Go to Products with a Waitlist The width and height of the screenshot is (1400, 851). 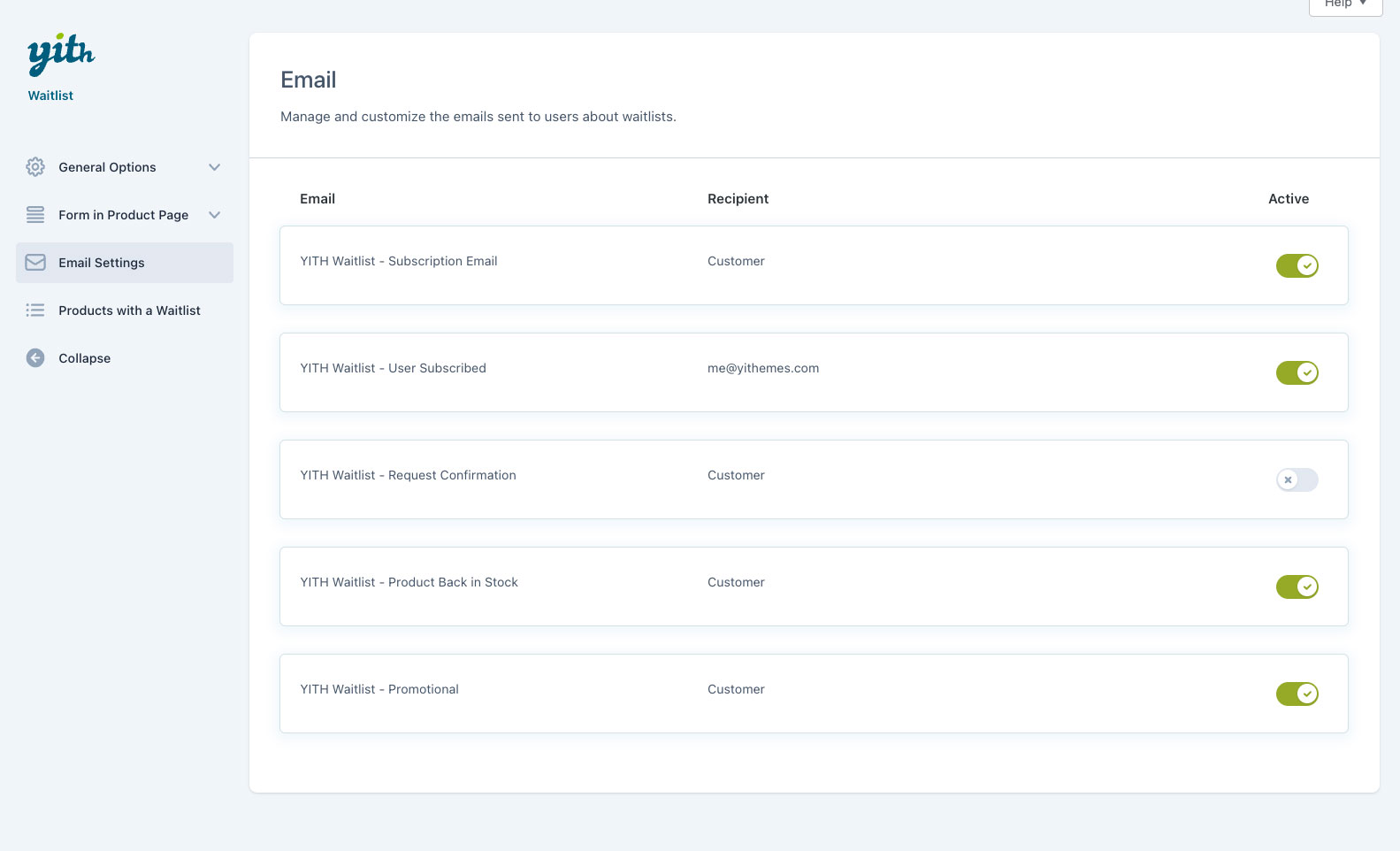pyautogui.click(x=129, y=310)
